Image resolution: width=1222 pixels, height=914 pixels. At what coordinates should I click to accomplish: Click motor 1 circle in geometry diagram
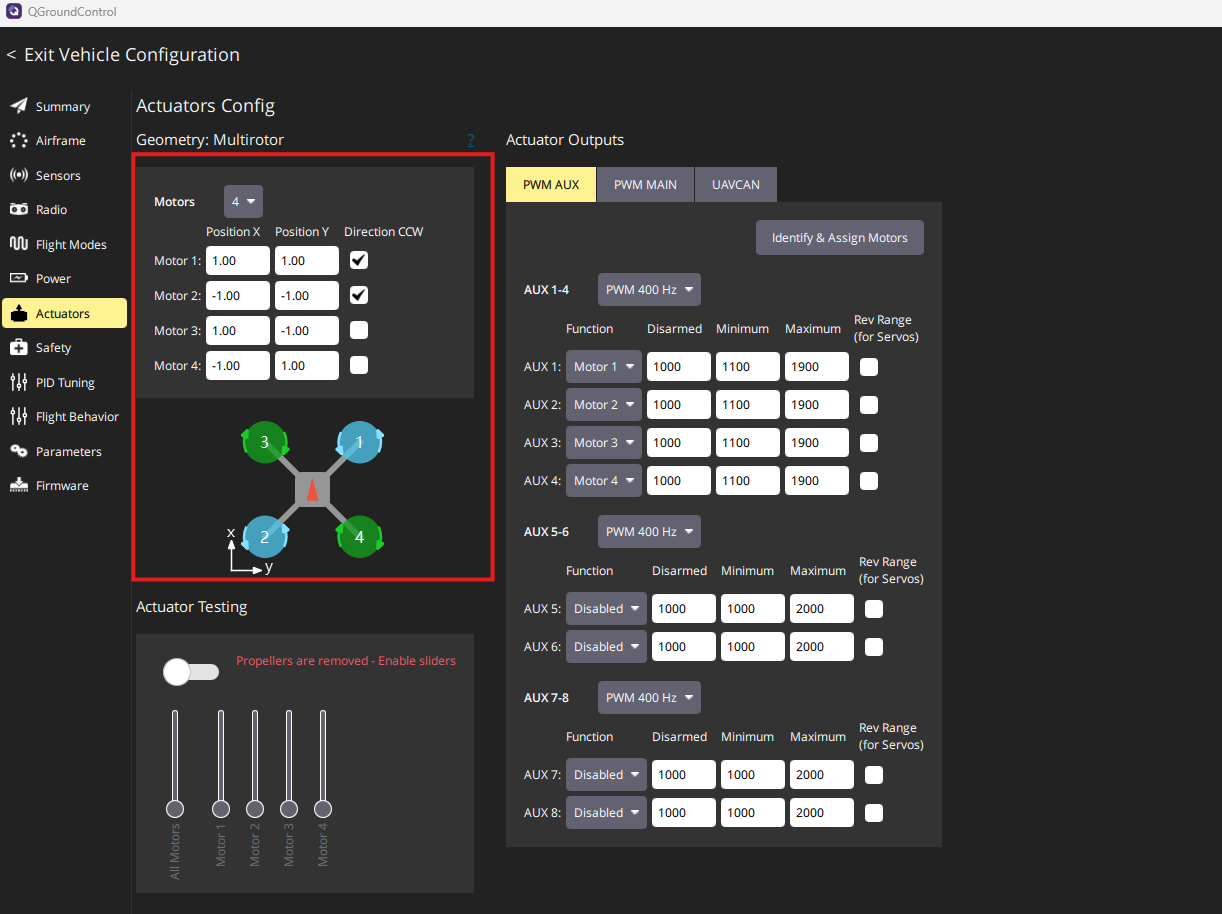pos(359,441)
